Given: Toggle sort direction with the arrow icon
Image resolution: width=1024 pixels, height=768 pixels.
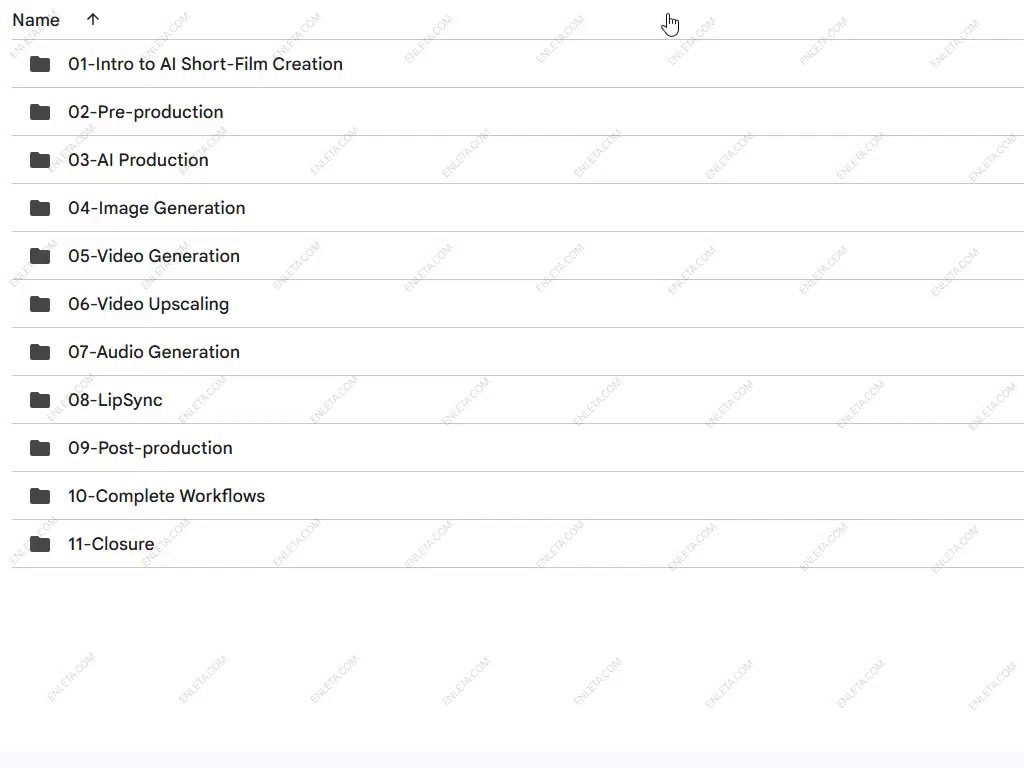Looking at the screenshot, I should [93, 20].
